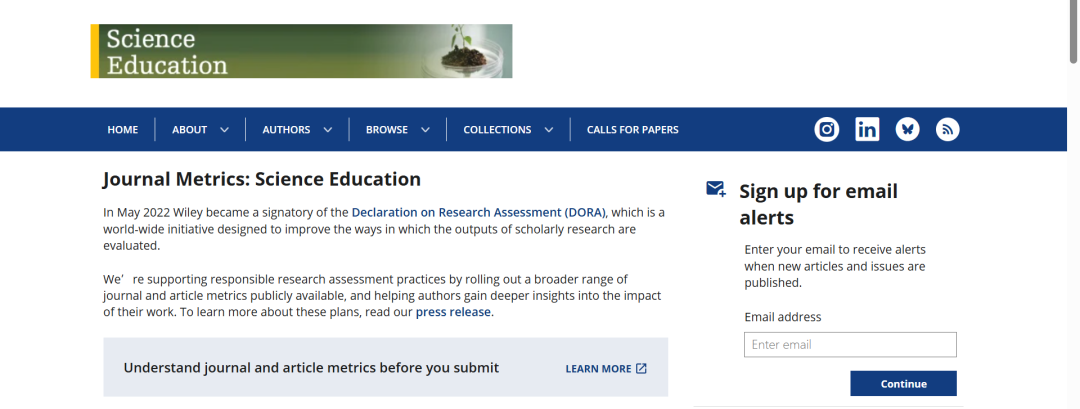Click the 'Email address' label
1080x409 pixels.
pos(782,317)
